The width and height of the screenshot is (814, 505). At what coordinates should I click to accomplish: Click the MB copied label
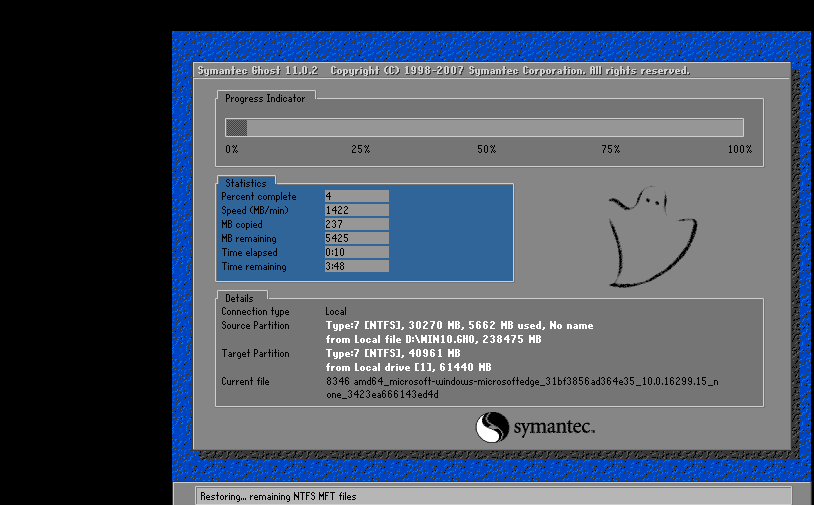[242, 225]
